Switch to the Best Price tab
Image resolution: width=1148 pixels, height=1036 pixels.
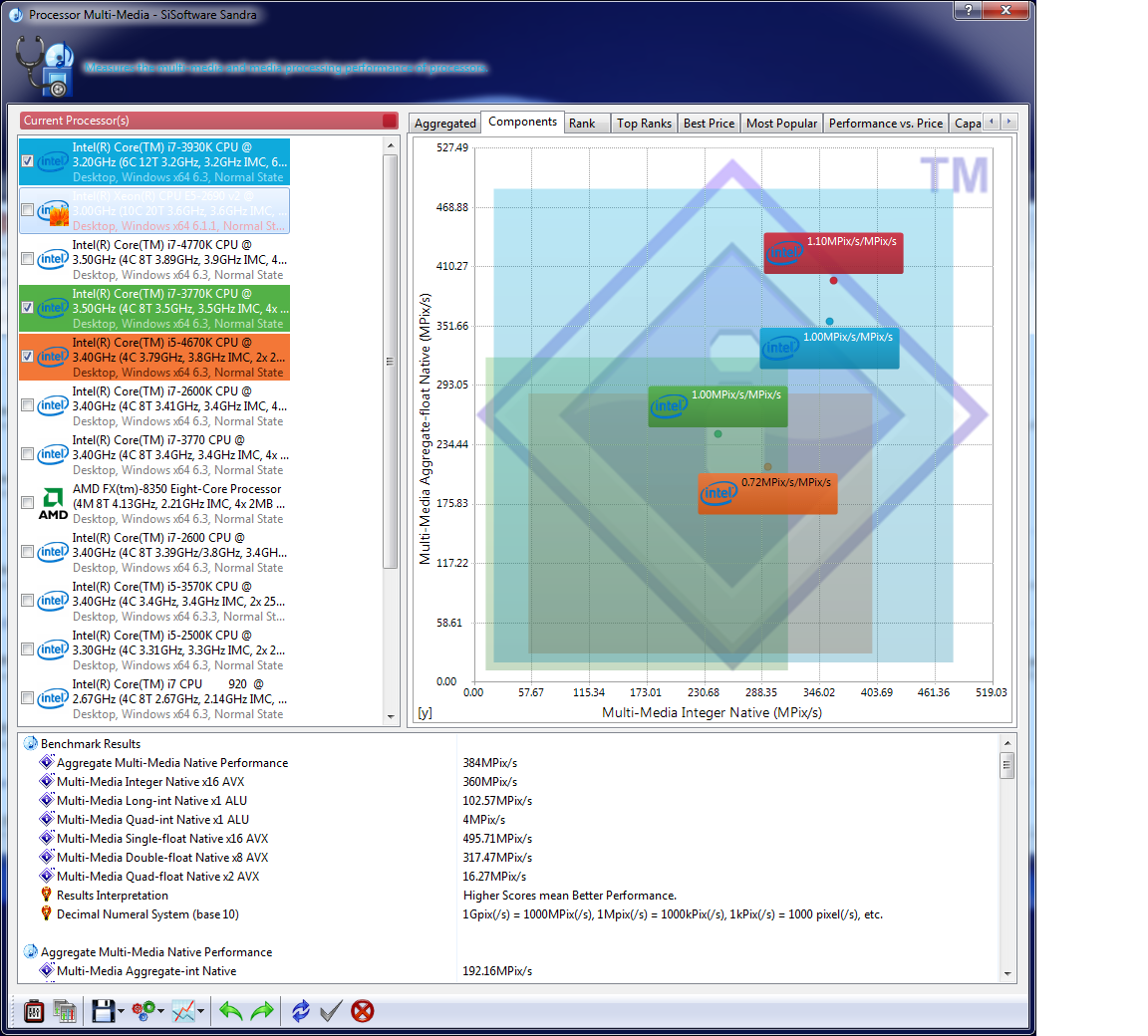(x=709, y=123)
